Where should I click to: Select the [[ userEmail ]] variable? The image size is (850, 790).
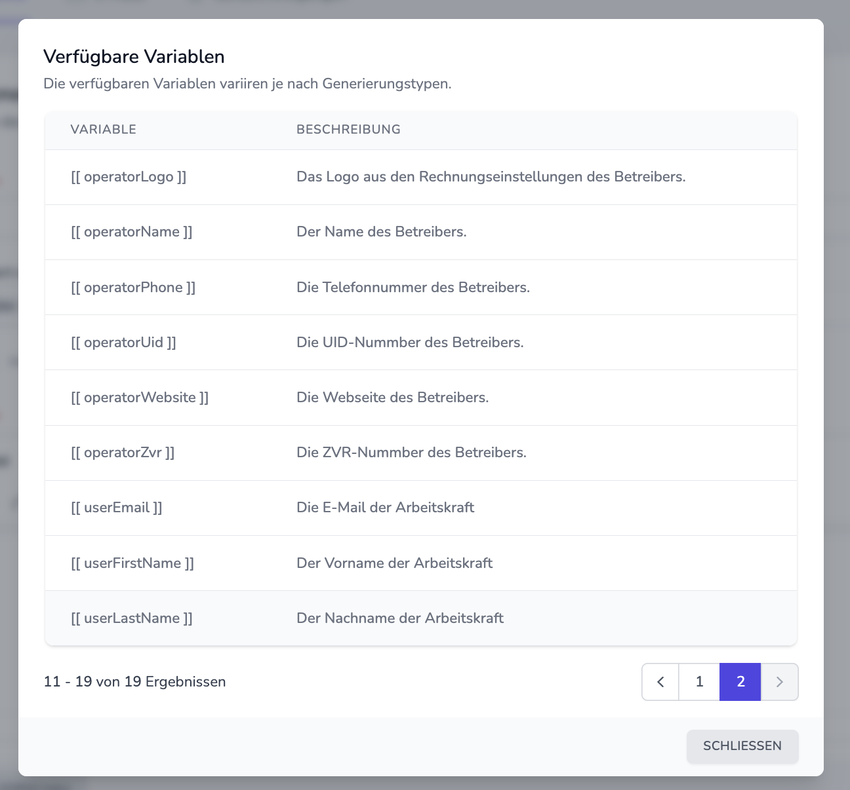(x=116, y=507)
